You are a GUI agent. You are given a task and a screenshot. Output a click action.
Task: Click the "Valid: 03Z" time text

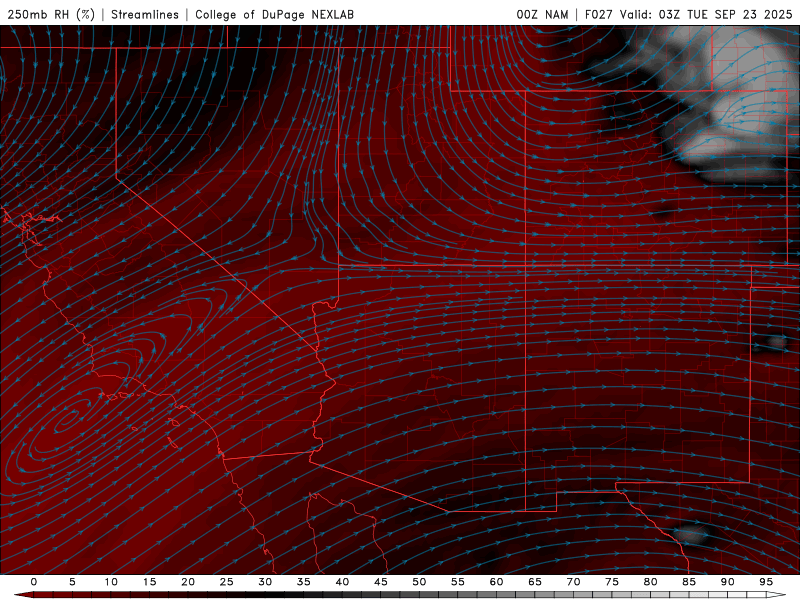(651, 14)
